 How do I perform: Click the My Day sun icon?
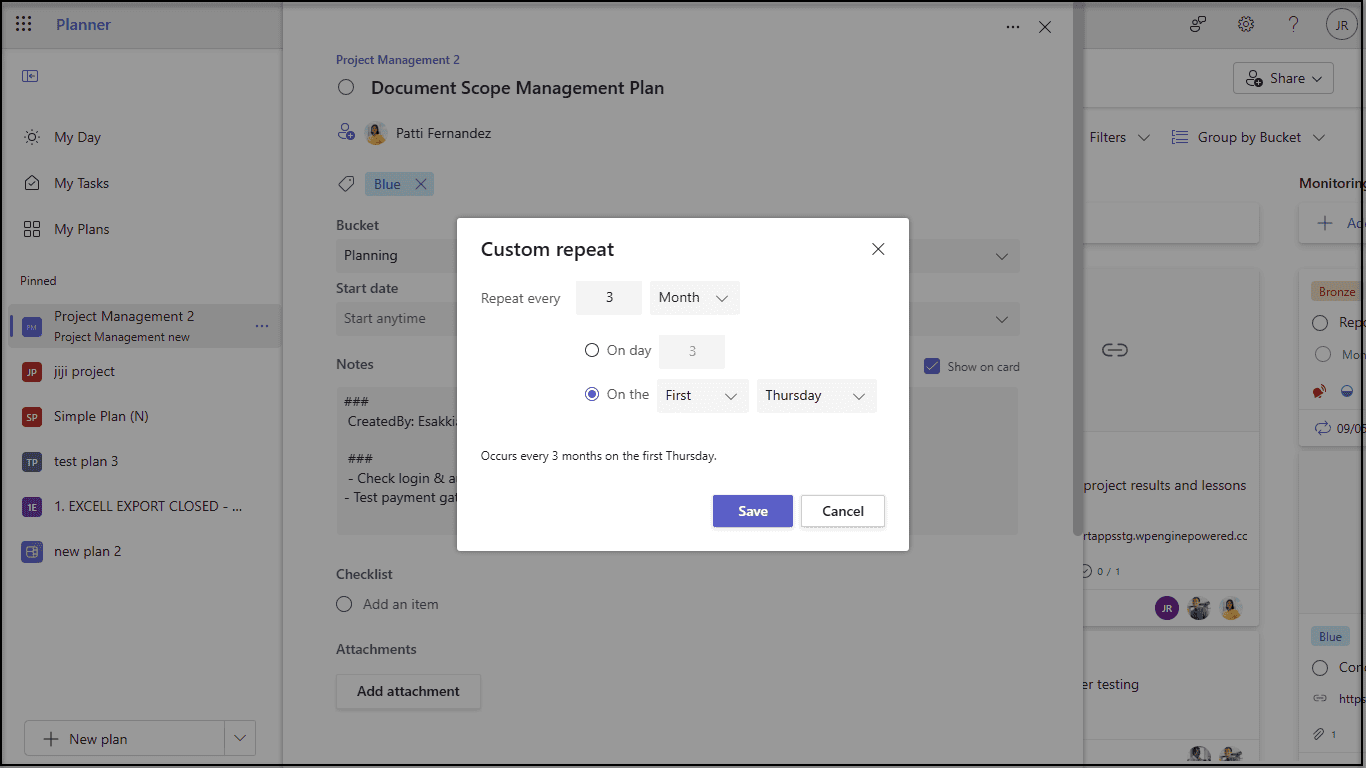pyautogui.click(x=32, y=137)
